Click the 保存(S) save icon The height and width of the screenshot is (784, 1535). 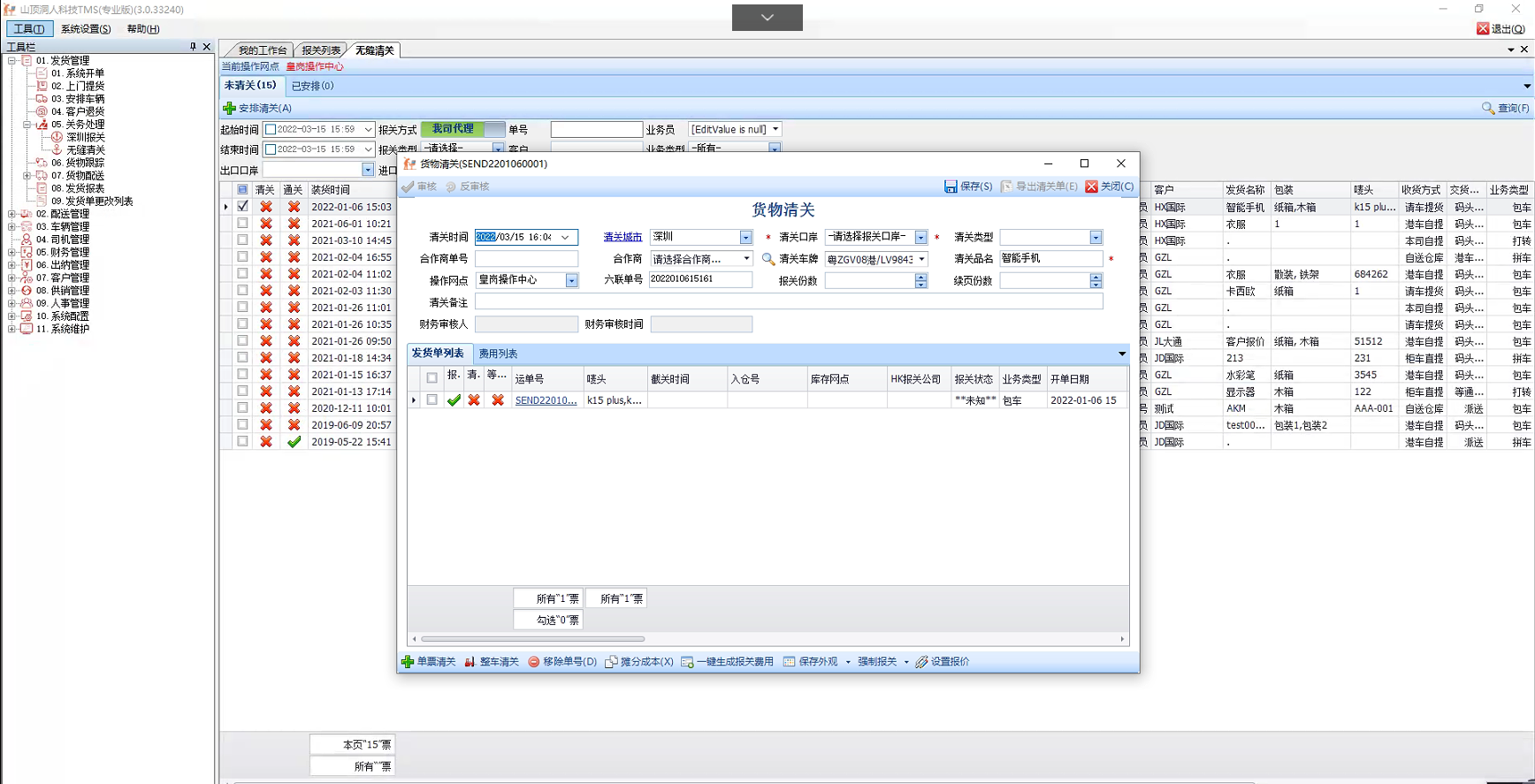click(951, 186)
